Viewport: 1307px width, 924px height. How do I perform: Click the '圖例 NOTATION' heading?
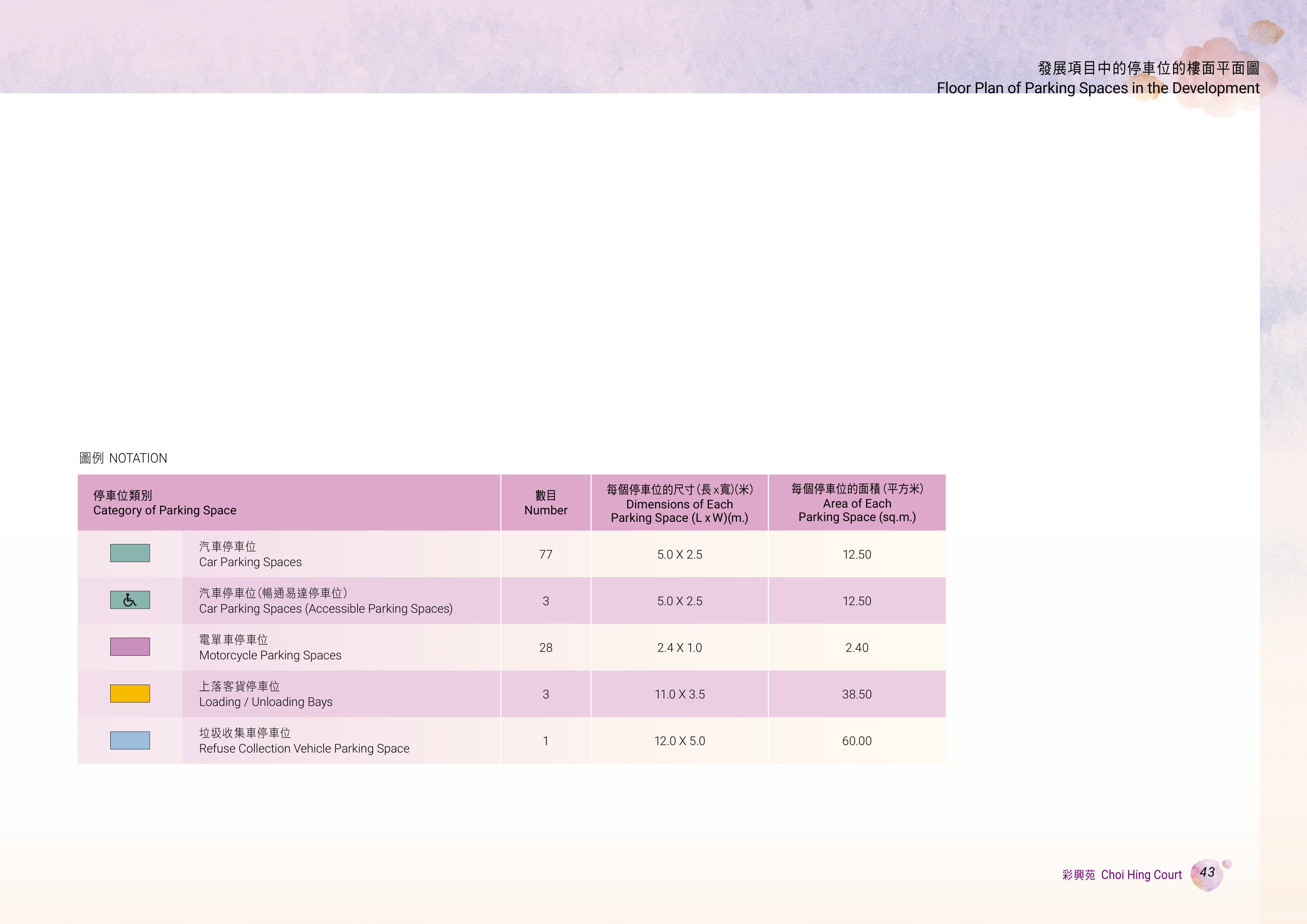pos(123,458)
